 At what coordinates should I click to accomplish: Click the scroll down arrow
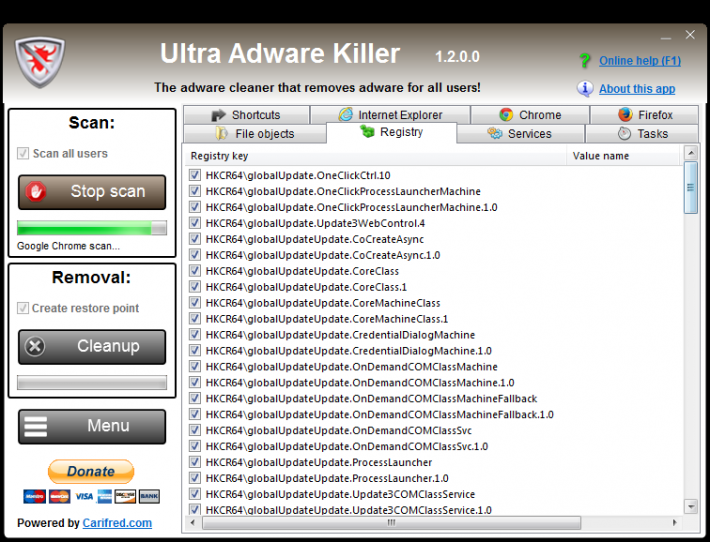coord(691,506)
